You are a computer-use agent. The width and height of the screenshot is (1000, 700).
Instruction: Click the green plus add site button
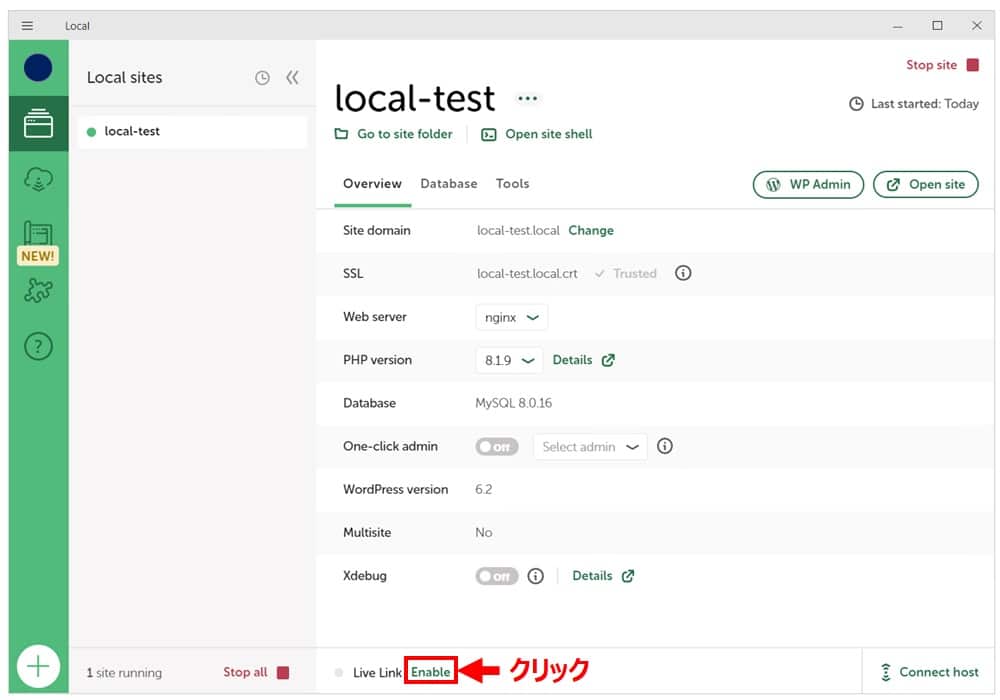[38, 667]
